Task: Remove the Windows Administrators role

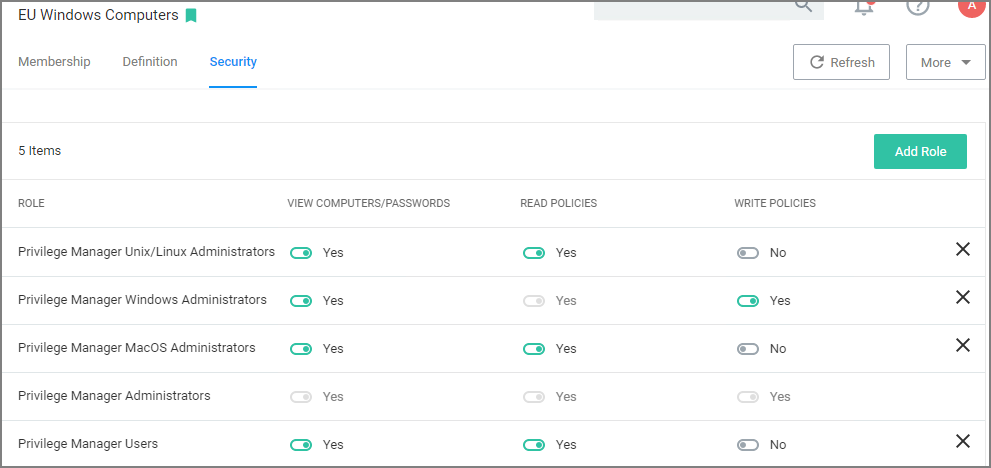Action: (962, 297)
